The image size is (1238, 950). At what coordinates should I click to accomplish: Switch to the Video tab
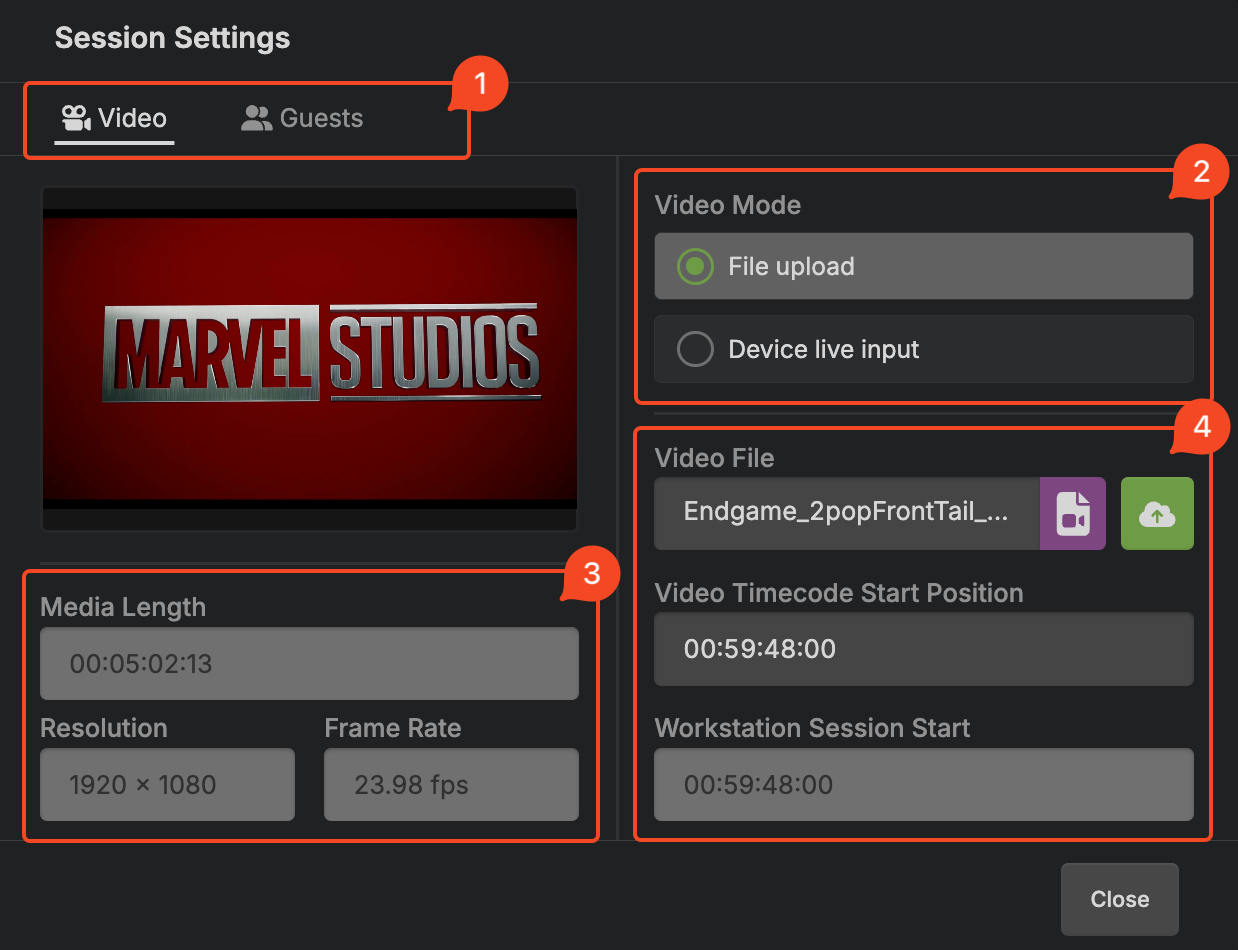(x=114, y=117)
